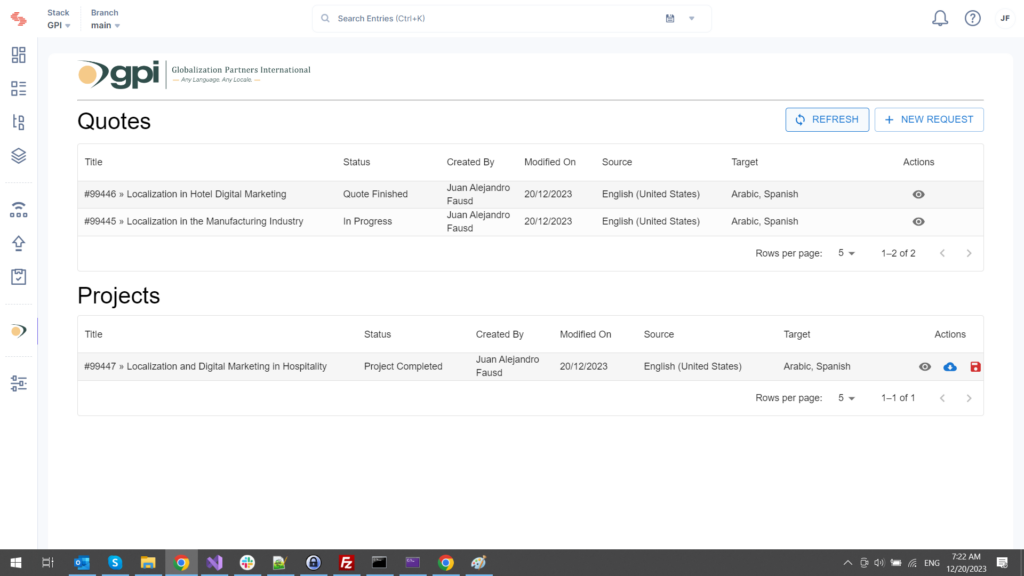Select quote '#99445 » Localization in the Manufacturing Industry'
Viewport: 1024px width, 576px height.
(x=193, y=221)
